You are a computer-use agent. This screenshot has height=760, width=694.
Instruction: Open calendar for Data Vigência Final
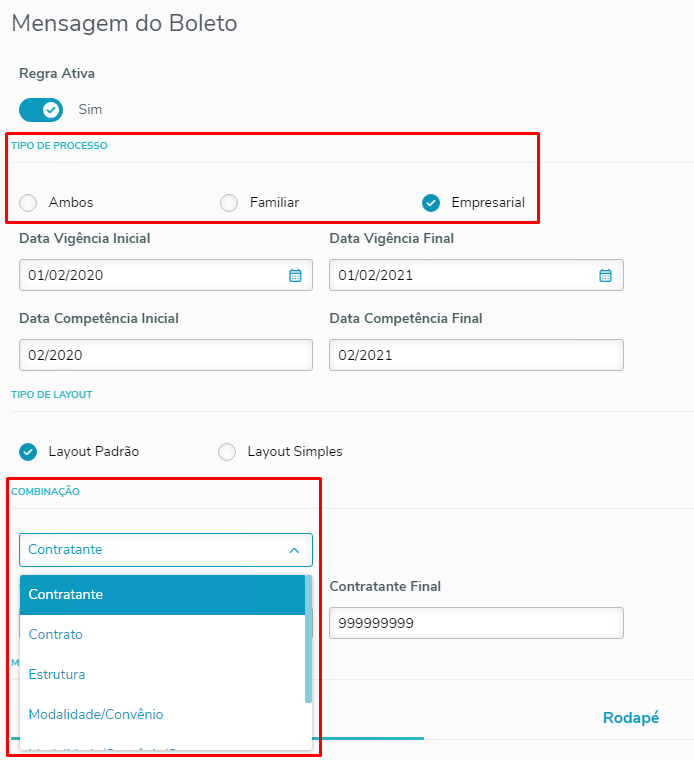click(605, 275)
